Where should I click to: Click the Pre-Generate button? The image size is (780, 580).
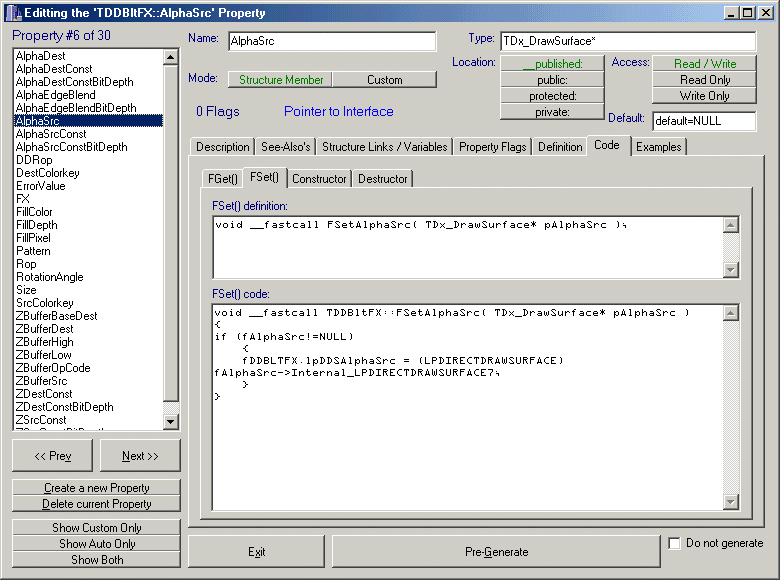[x=496, y=552]
